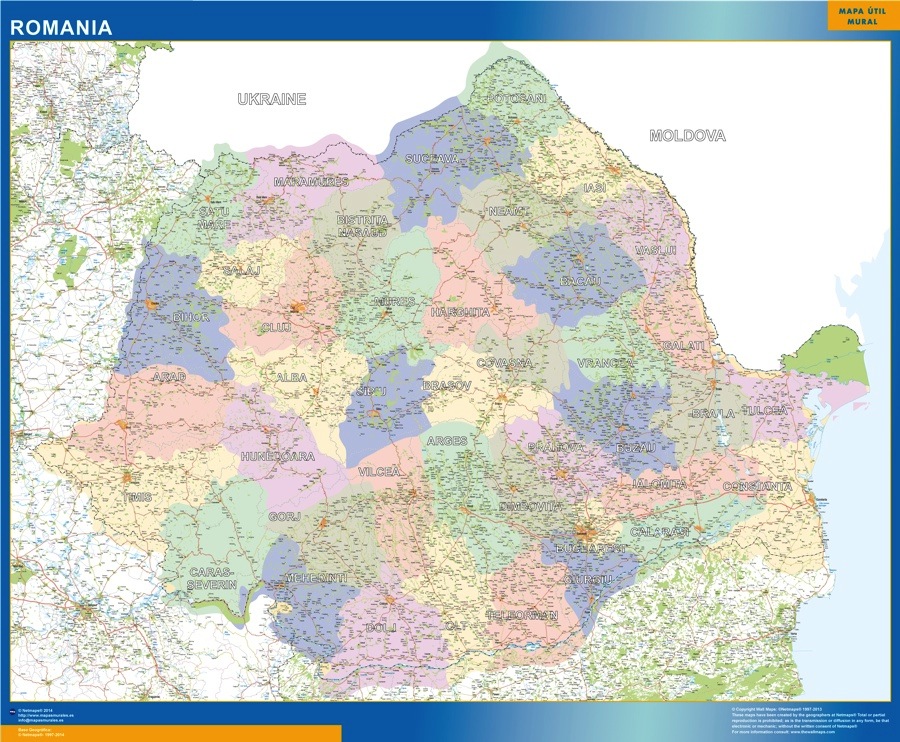Image resolution: width=900 pixels, height=742 pixels.
Task: Pick the GORJ county label
Action: [x=285, y=517]
